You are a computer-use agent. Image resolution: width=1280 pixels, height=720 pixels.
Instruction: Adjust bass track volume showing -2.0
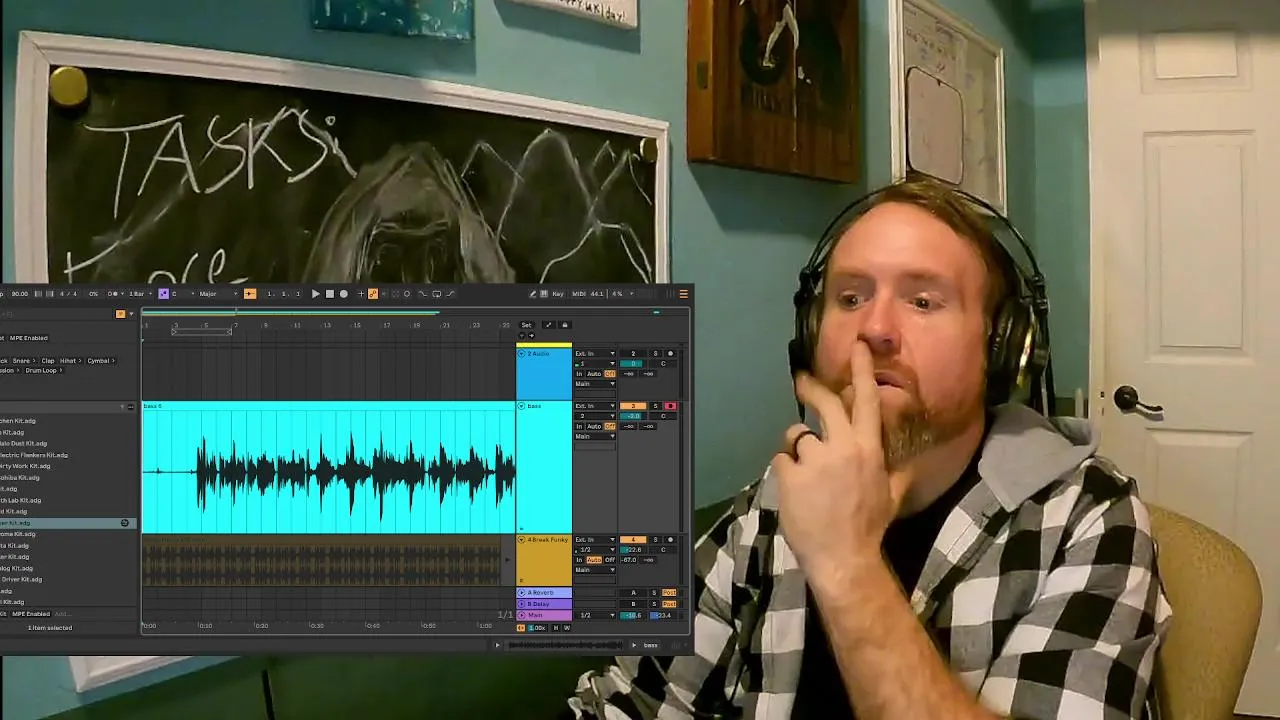(x=631, y=416)
